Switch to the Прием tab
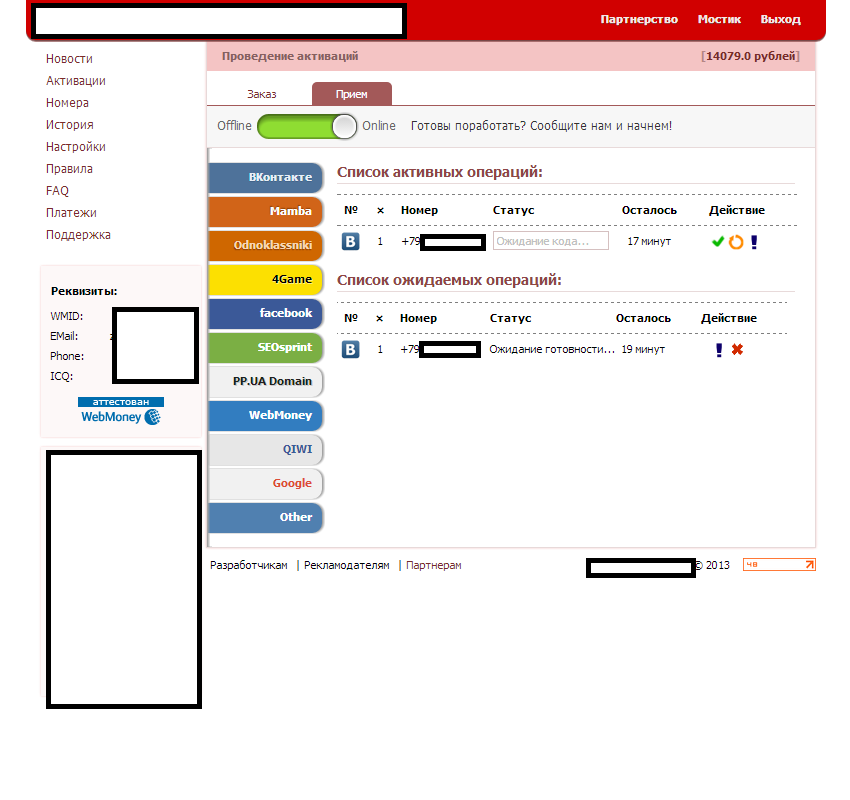 coord(352,94)
